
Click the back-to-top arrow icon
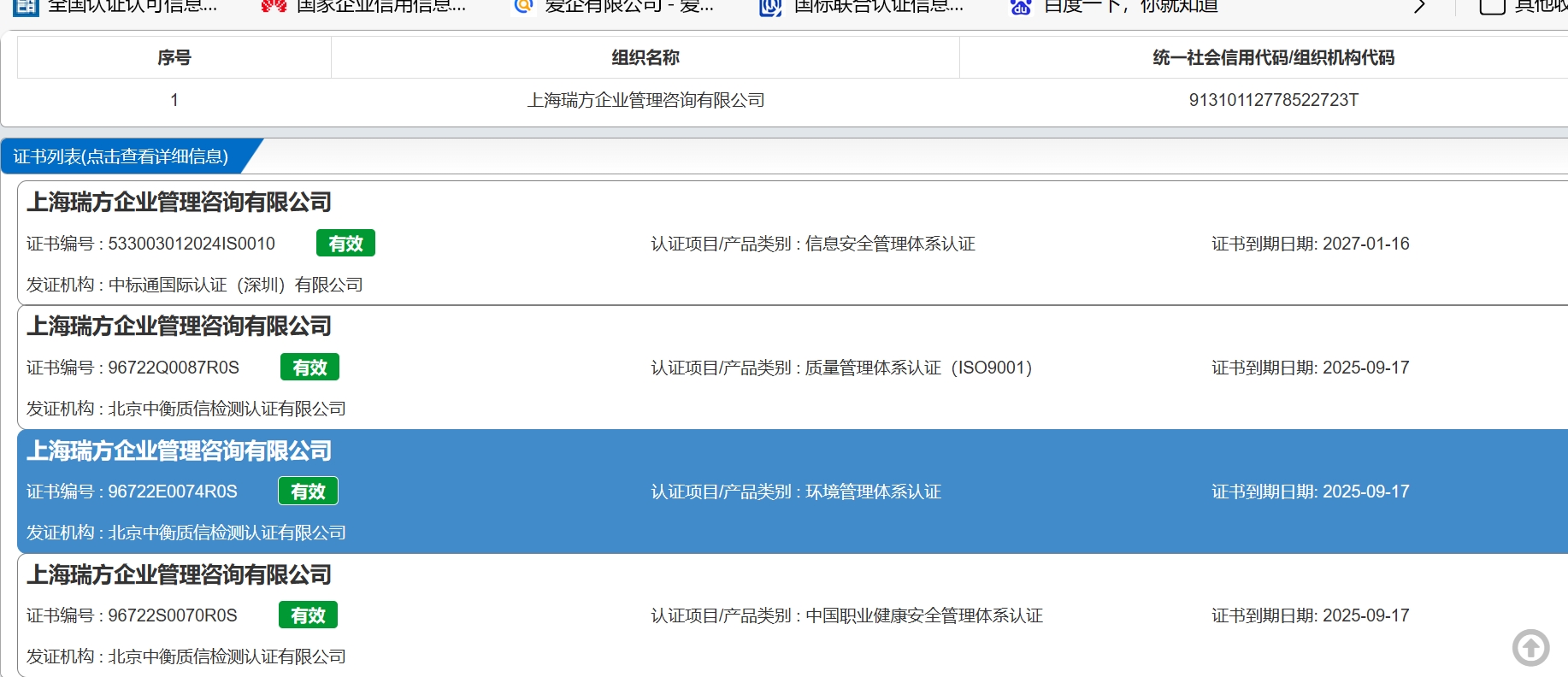tap(1530, 647)
